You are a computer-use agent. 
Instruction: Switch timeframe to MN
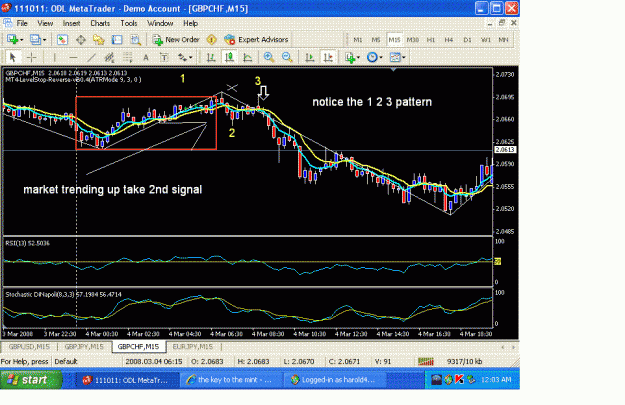point(503,40)
